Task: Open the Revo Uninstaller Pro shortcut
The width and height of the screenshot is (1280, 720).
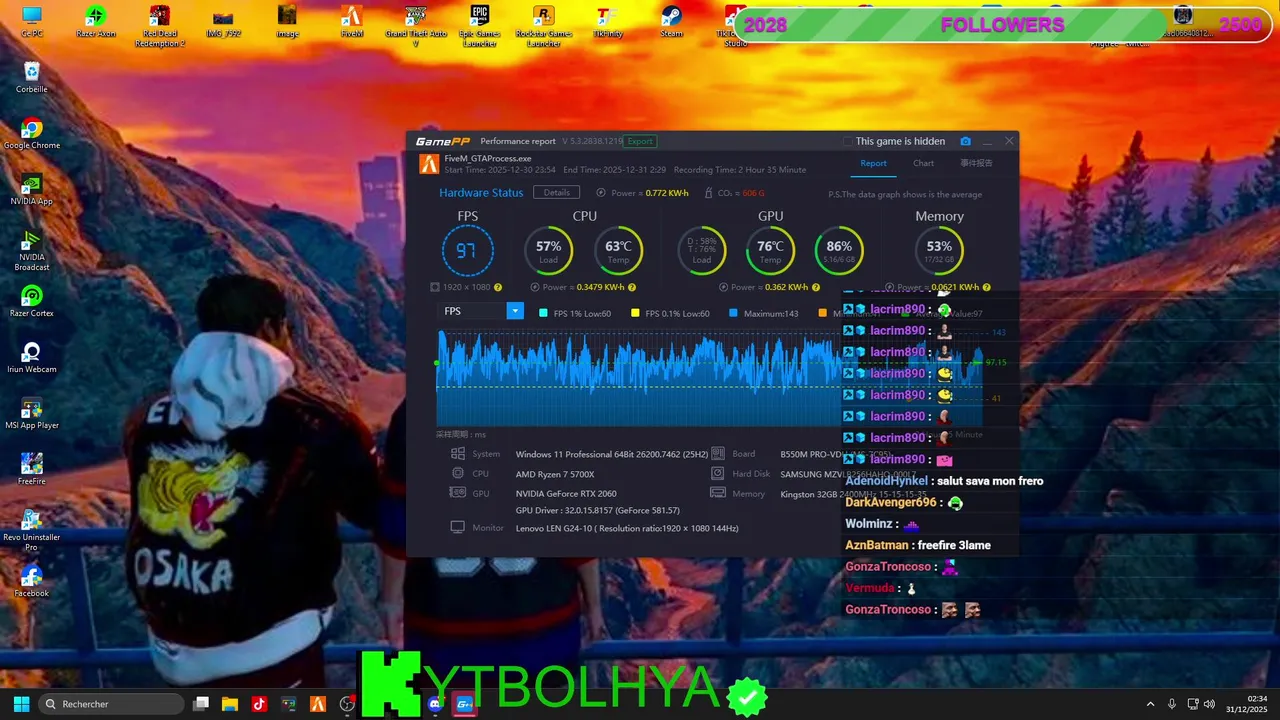Action: (32, 530)
